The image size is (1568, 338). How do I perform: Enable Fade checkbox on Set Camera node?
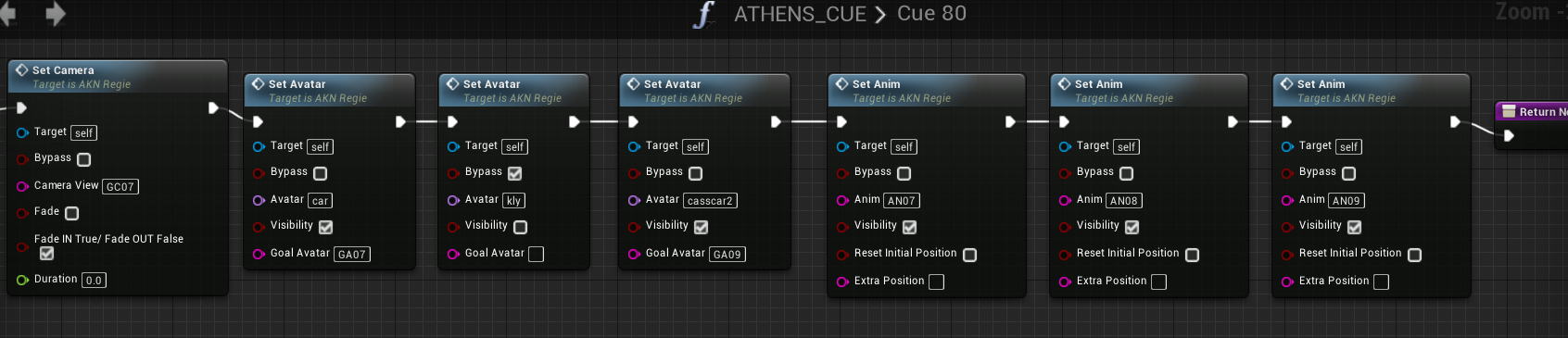click(x=71, y=212)
